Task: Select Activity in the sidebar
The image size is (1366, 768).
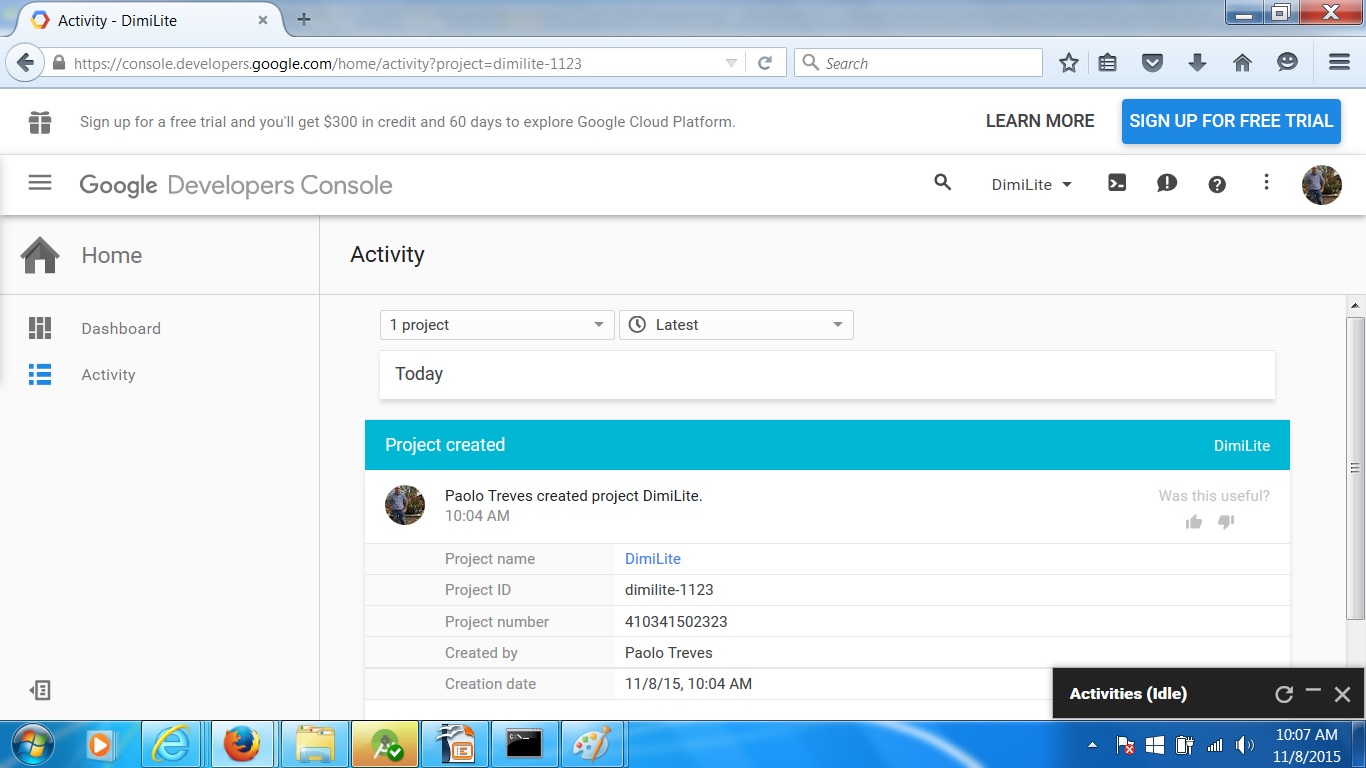Action: [x=108, y=375]
